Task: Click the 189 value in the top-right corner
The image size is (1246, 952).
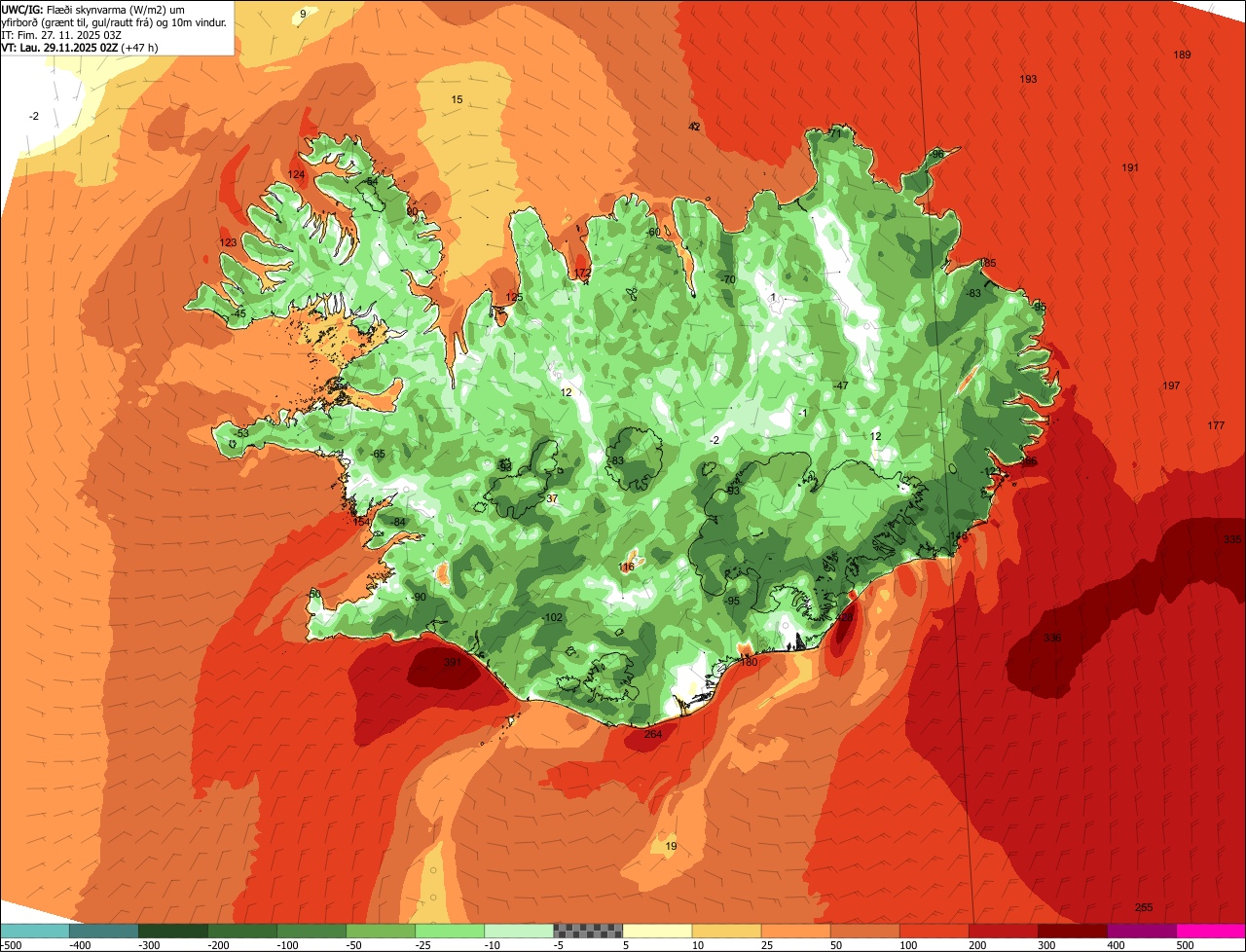Action: tap(1182, 55)
